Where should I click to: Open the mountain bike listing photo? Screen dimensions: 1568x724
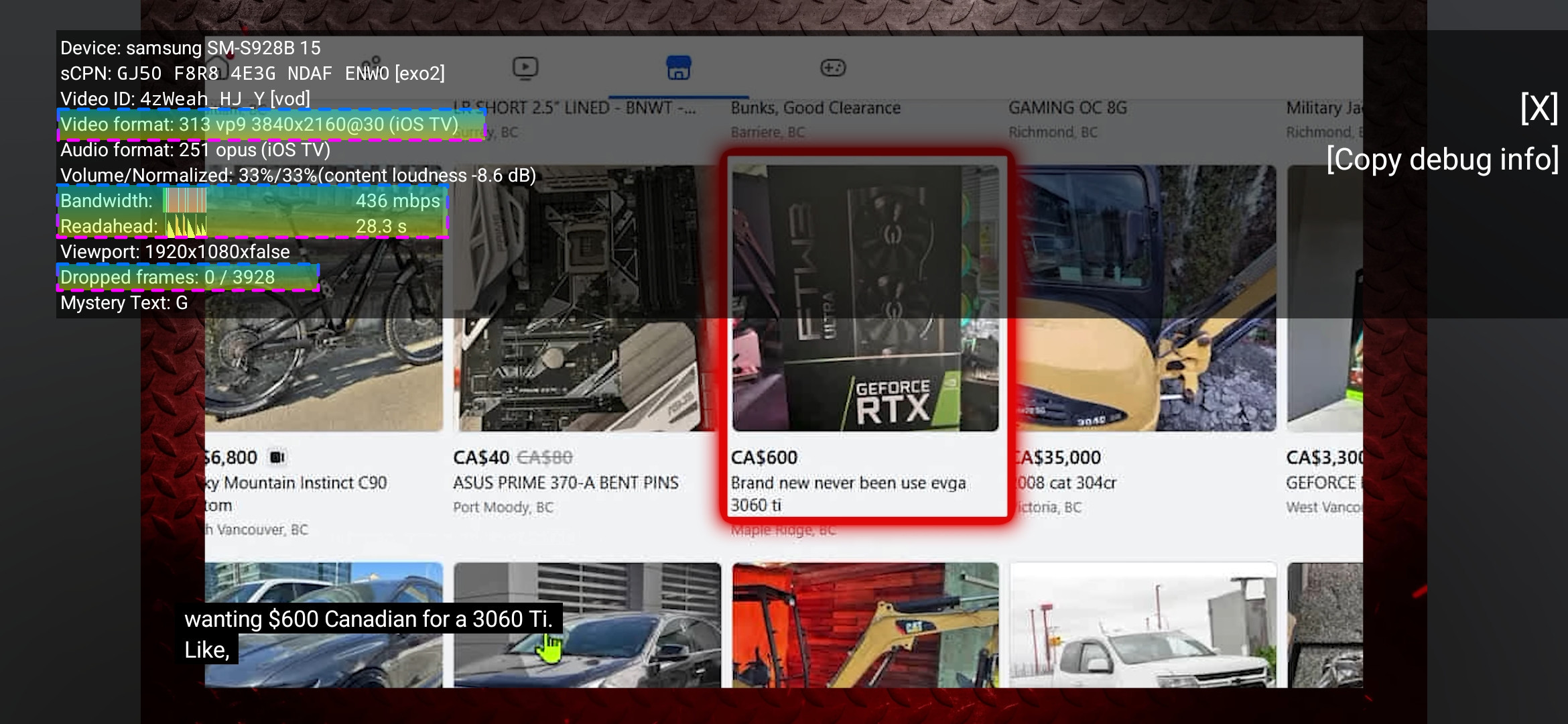tap(324, 298)
